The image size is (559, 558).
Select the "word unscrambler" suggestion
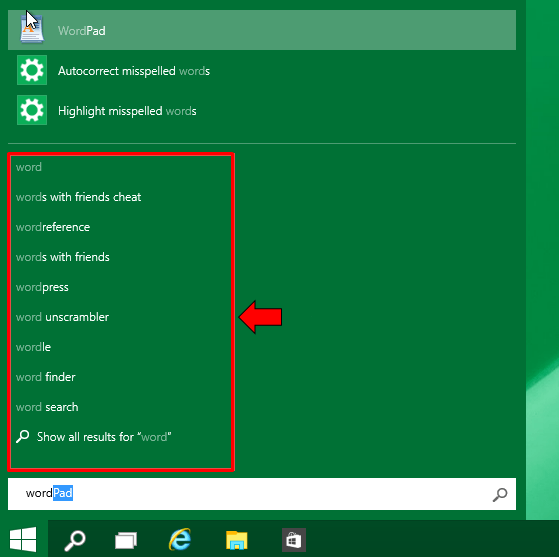[x=62, y=317]
